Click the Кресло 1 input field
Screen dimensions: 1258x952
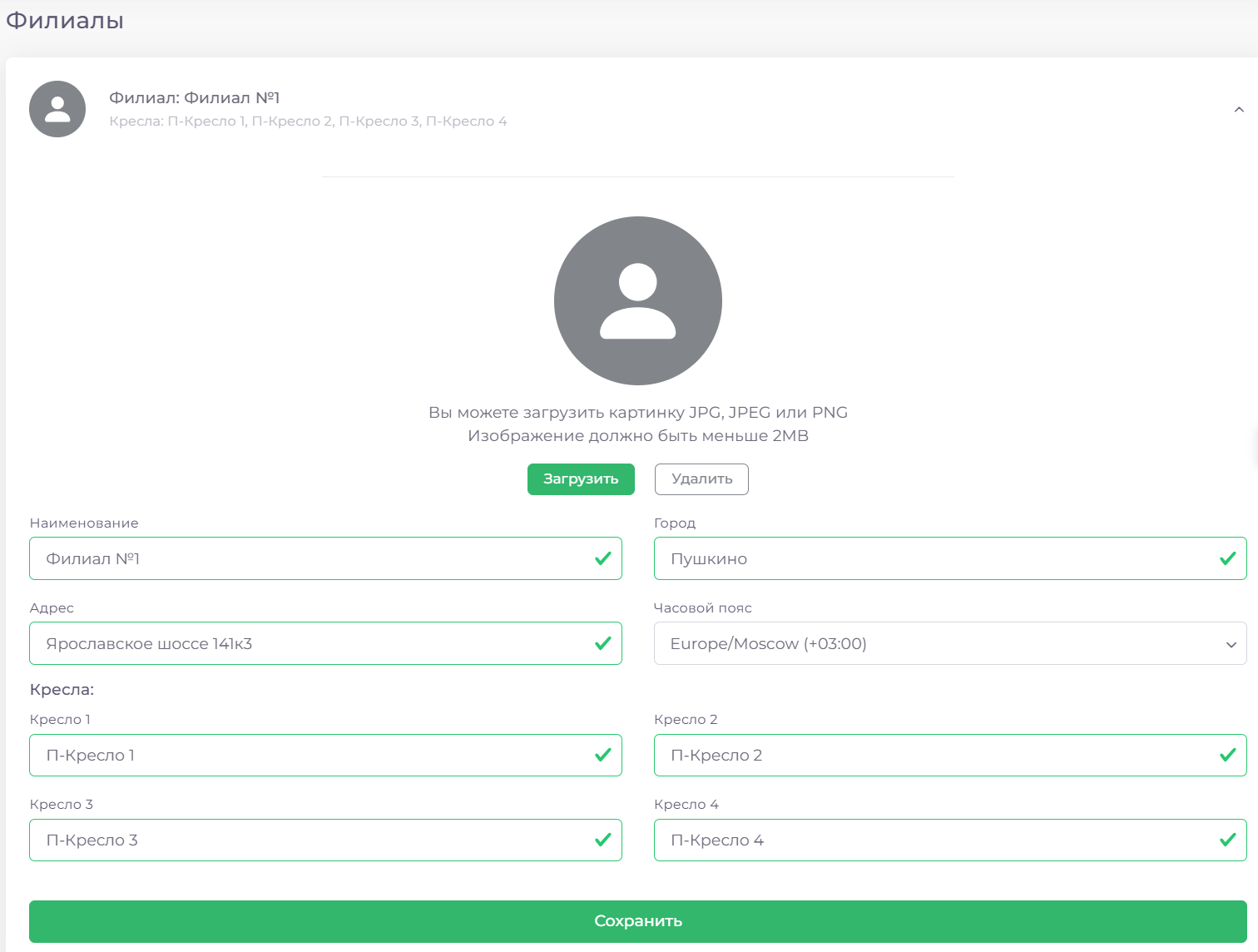[x=325, y=755]
